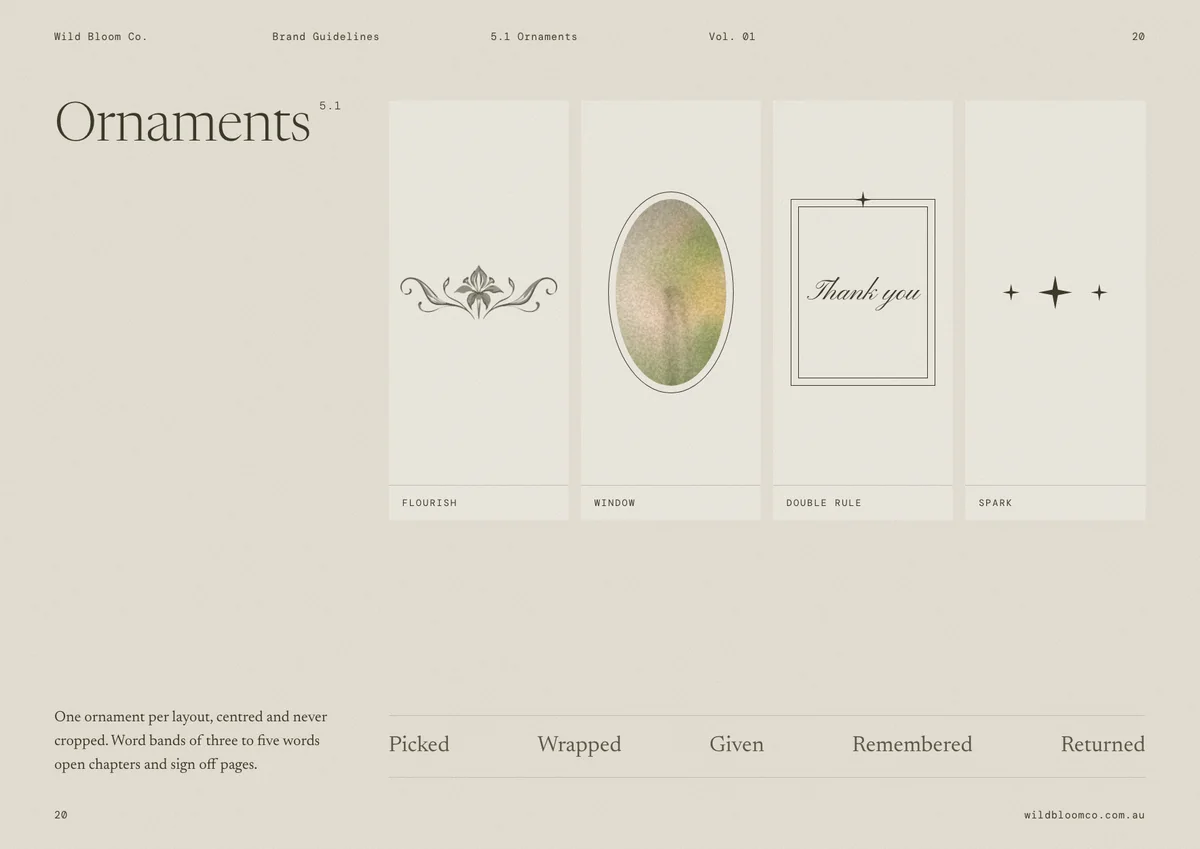Viewport: 1200px width, 849px height.
Task: Click page number 20 at top right
Action: pyautogui.click(x=1138, y=37)
